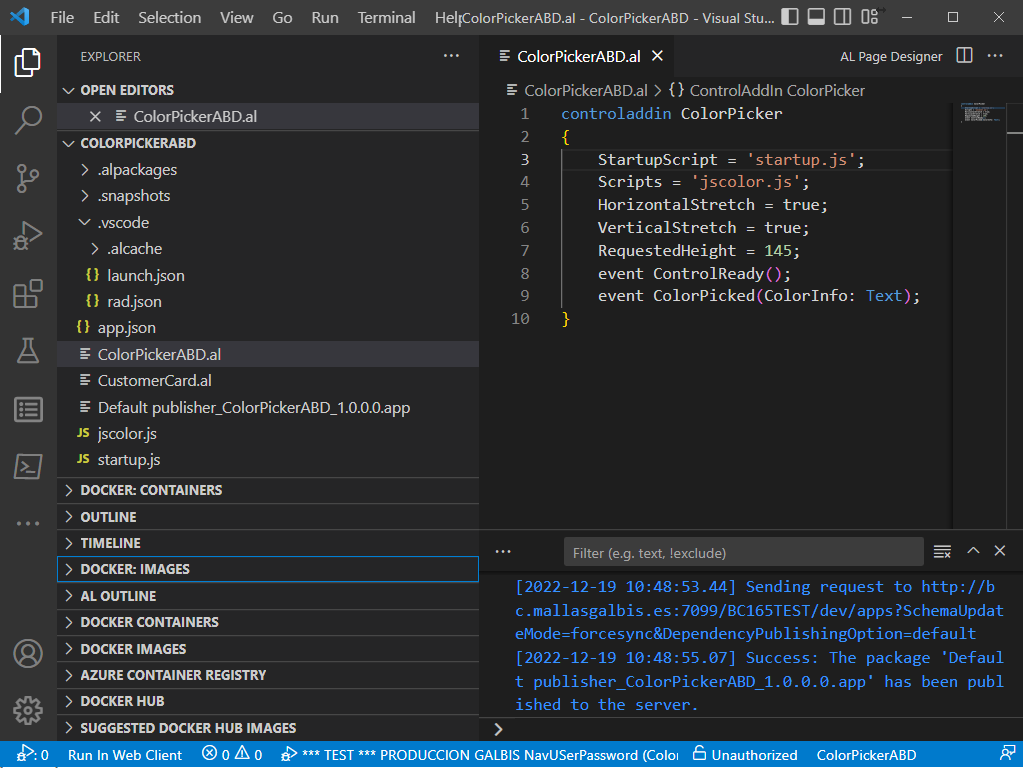The image size is (1023, 768).
Task: Expand the Azure Container Registry section
Action: click(268, 675)
